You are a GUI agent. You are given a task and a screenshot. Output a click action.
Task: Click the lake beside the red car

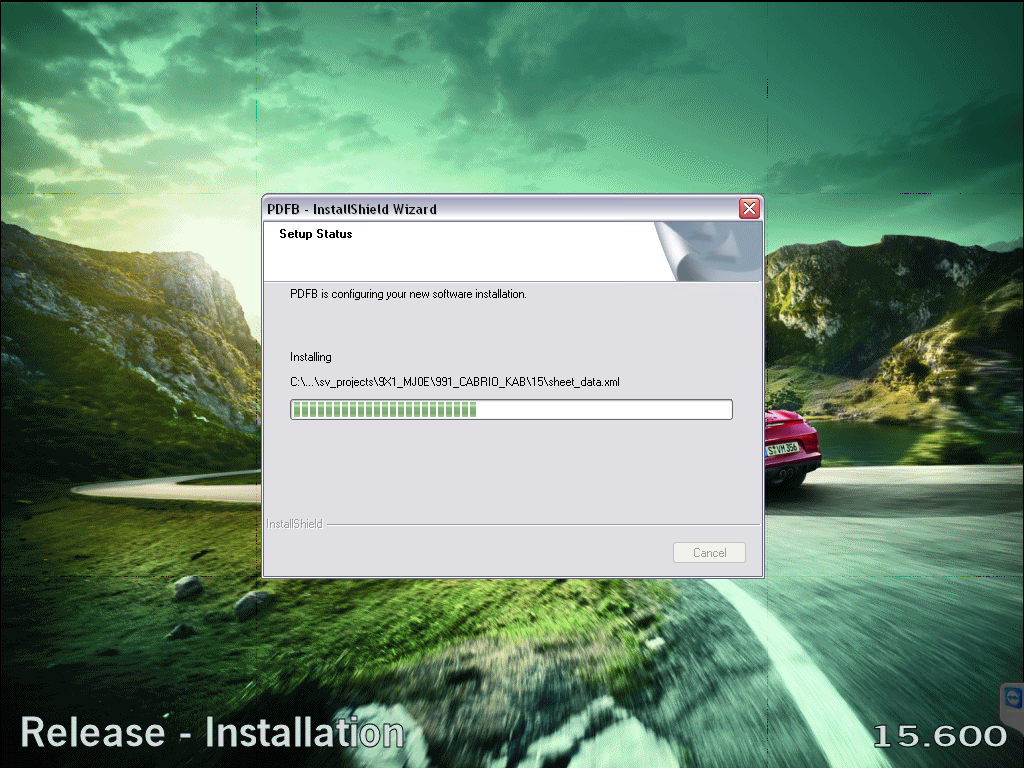[870, 440]
